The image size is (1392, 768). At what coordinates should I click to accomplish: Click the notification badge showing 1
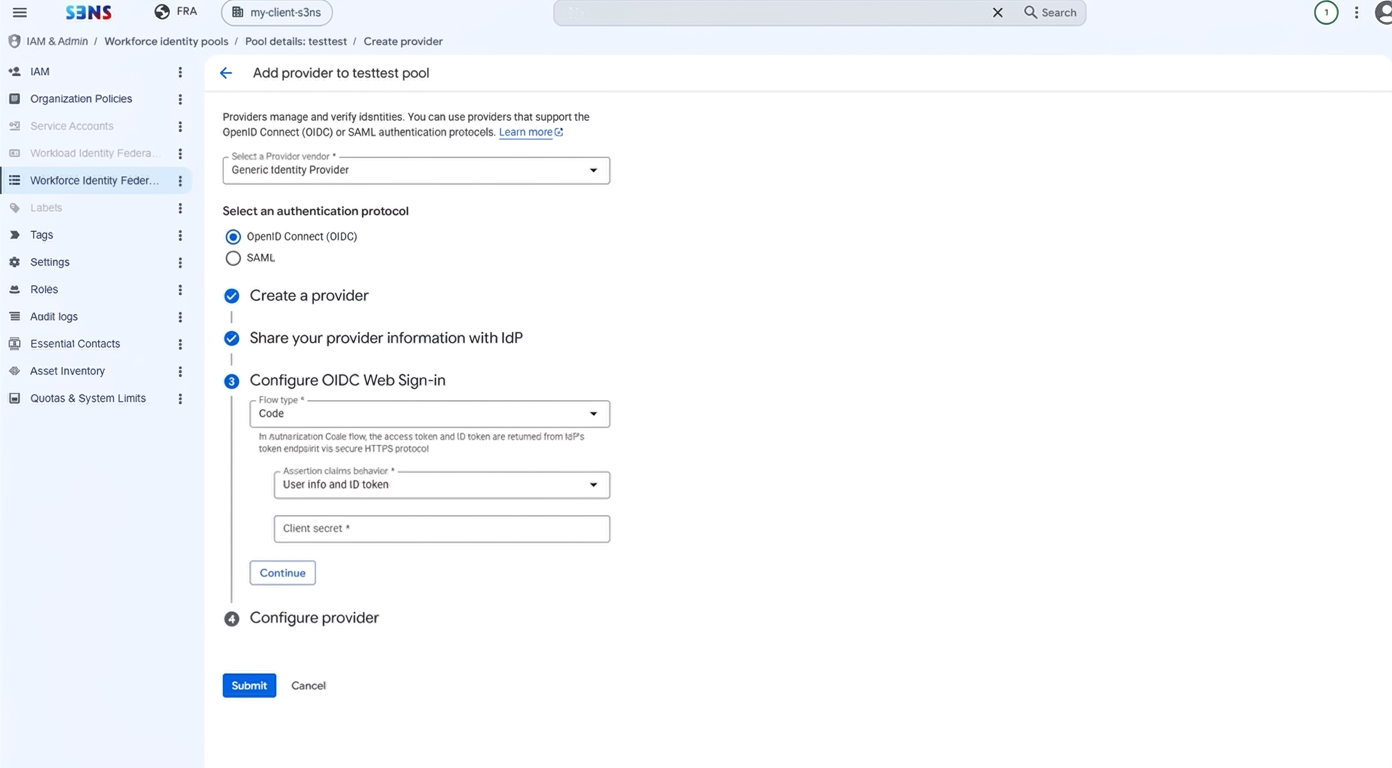[1326, 13]
